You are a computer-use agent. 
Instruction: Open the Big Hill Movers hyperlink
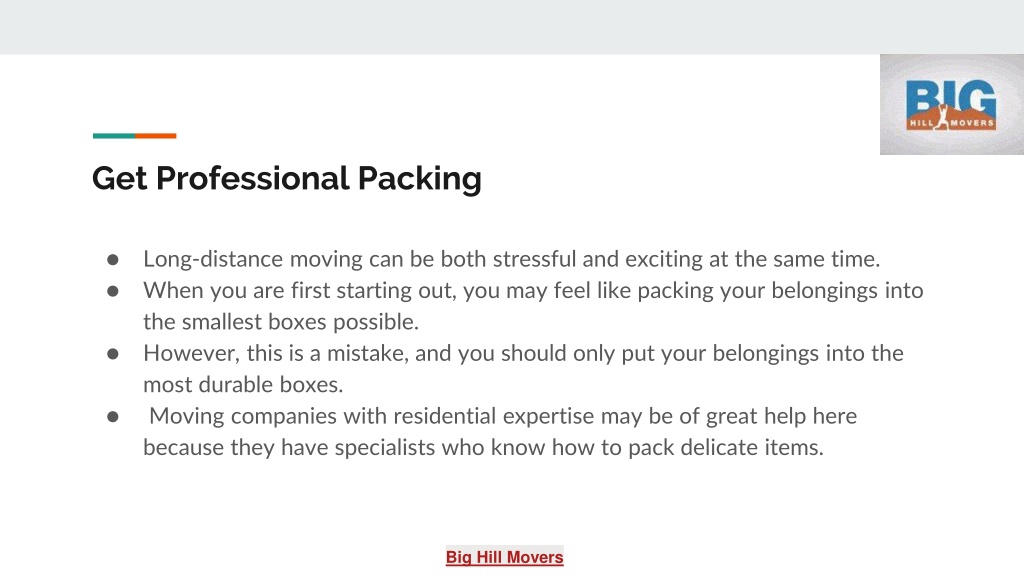click(504, 557)
